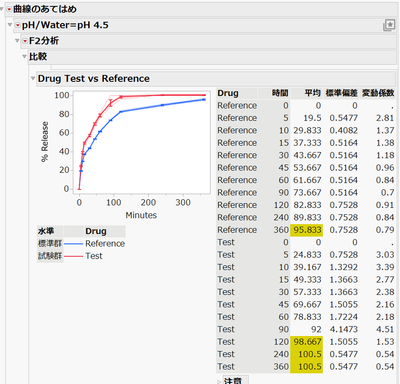Open the red triangle menu beside pH/Water=pH 4.5
The image size is (400, 384).
pyautogui.click(x=18, y=25)
